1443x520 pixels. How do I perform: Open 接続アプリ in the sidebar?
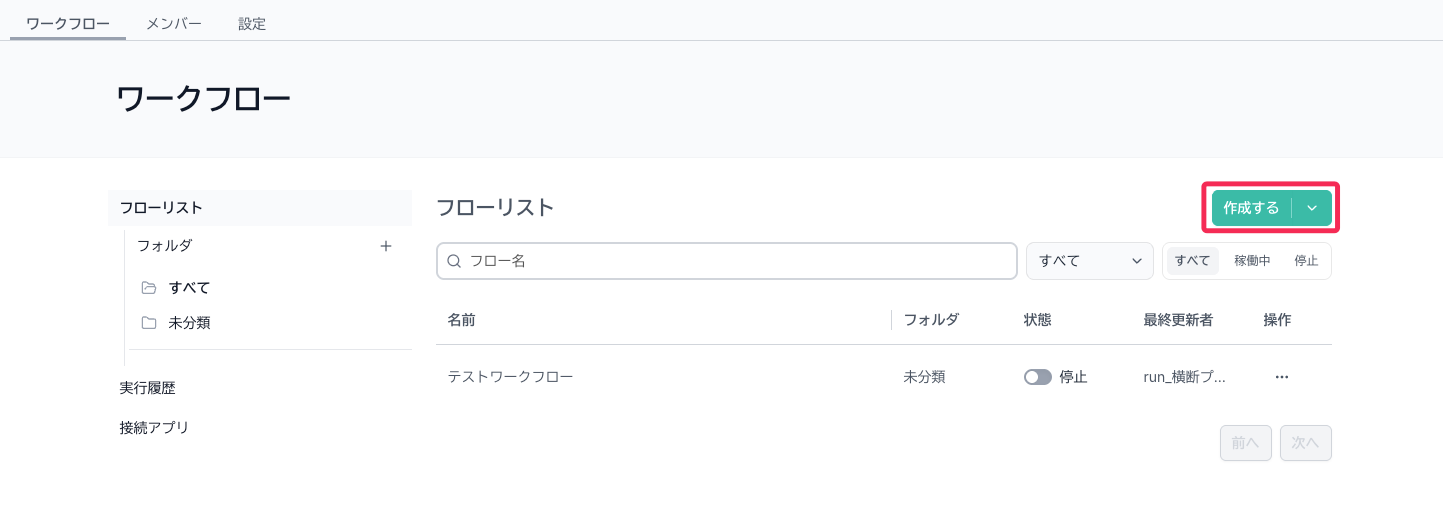click(x=154, y=428)
